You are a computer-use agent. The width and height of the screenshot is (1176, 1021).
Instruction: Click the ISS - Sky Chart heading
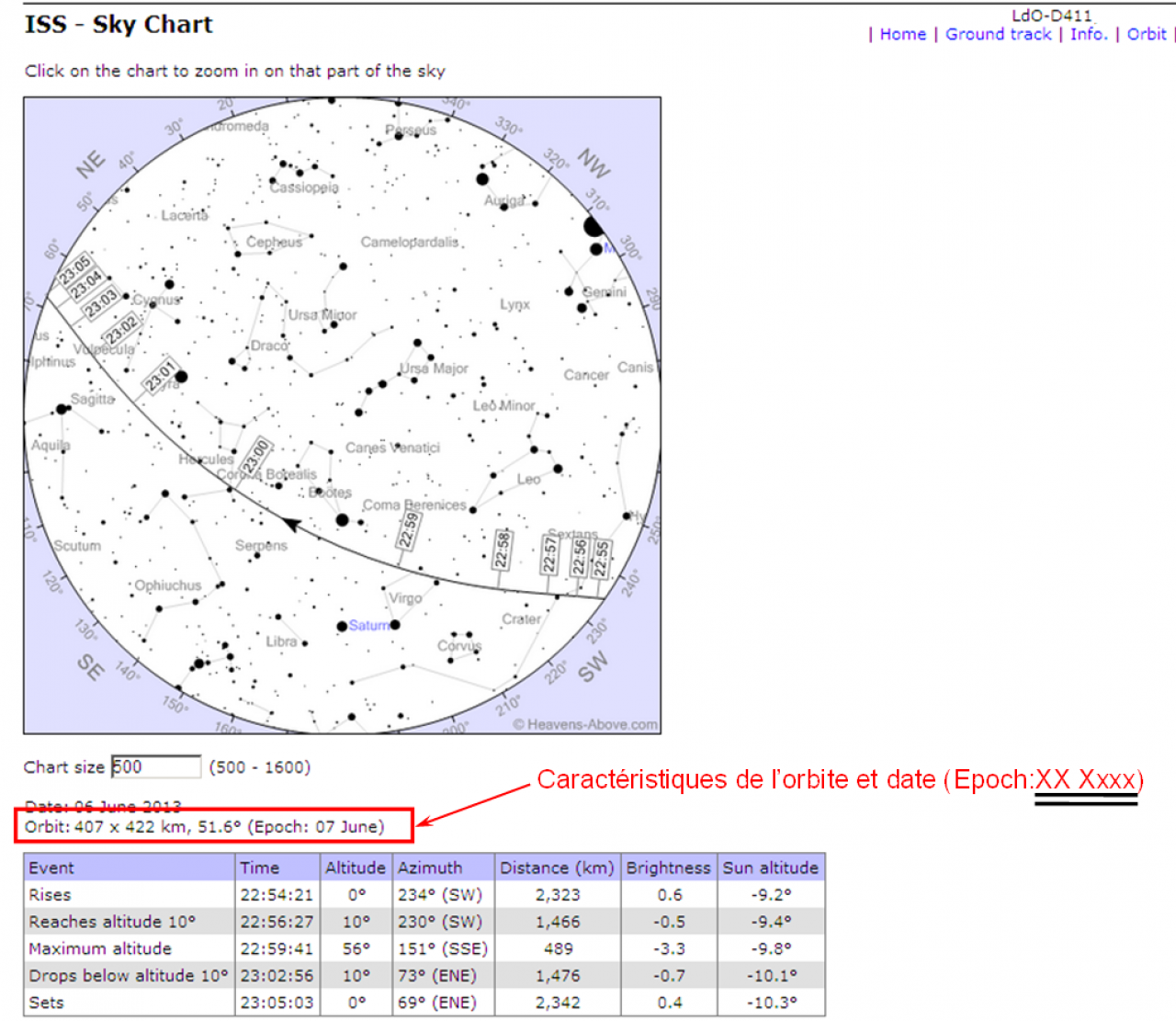click(x=119, y=24)
